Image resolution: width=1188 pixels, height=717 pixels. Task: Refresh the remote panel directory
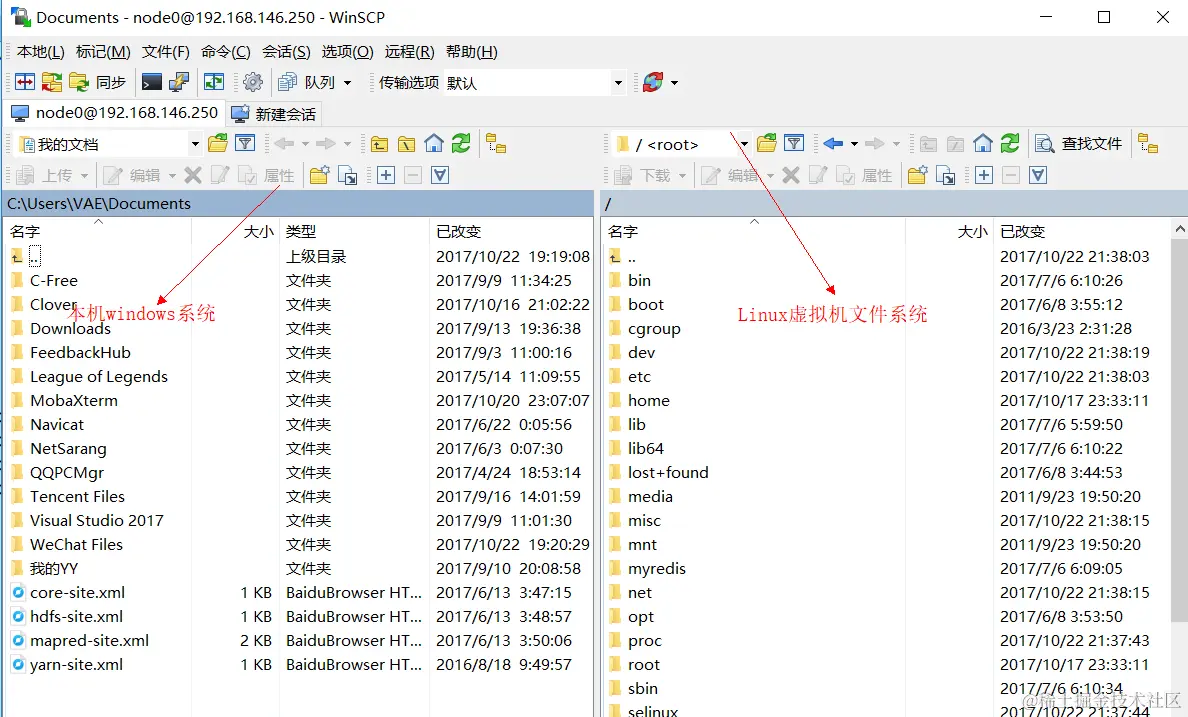(1010, 143)
